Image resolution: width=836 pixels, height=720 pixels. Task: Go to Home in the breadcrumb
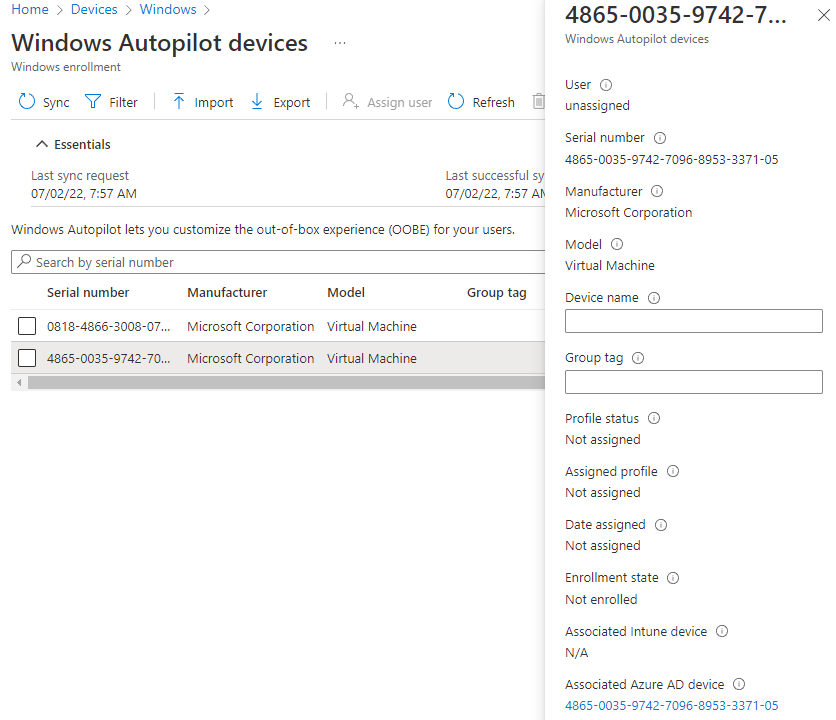click(x=30, y=9)
